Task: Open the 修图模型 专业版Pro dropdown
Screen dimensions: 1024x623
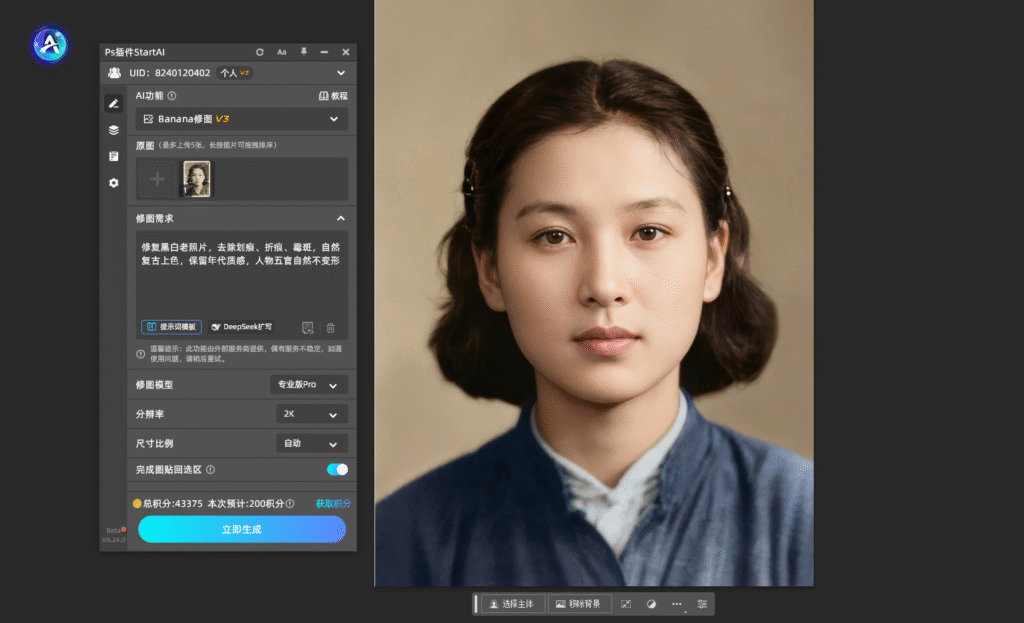Action: pyautogui.click(x=309, y=385)
